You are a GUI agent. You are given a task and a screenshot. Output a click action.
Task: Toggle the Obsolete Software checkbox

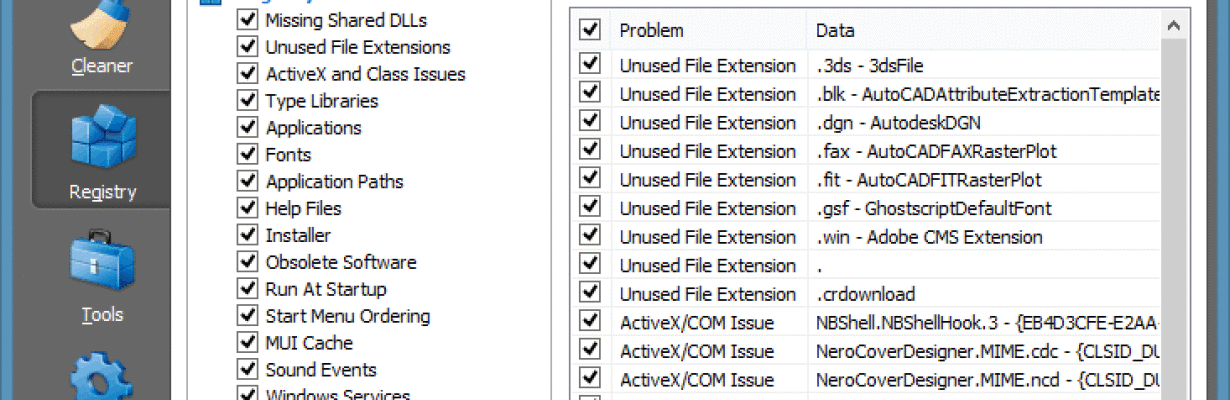tap(247, 262)
